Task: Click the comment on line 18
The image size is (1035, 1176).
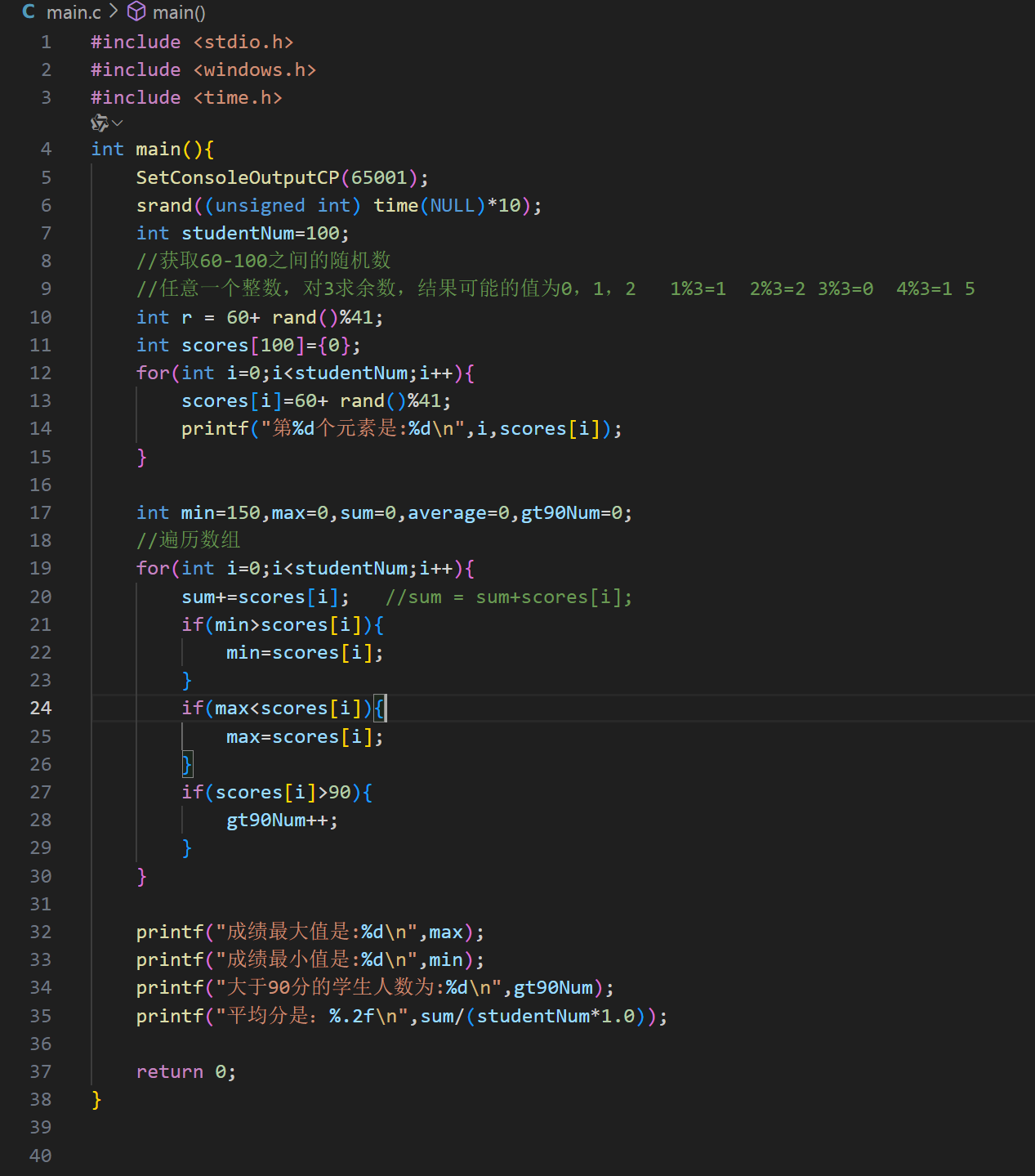Action: (x=188, y=540)
